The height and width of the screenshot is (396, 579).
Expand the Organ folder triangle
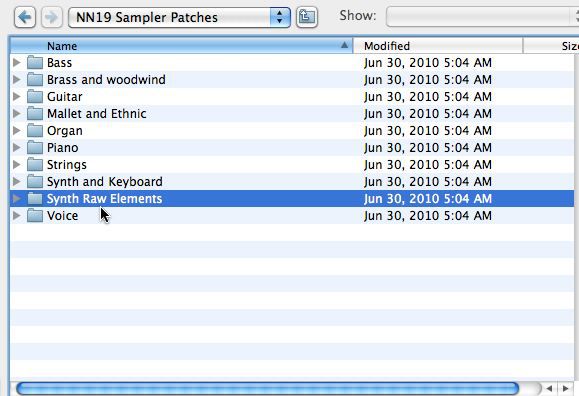17,130
